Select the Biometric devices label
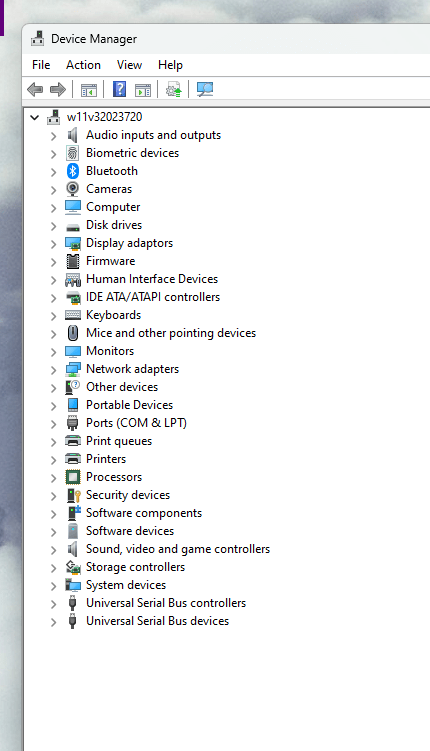 (132, 153)
